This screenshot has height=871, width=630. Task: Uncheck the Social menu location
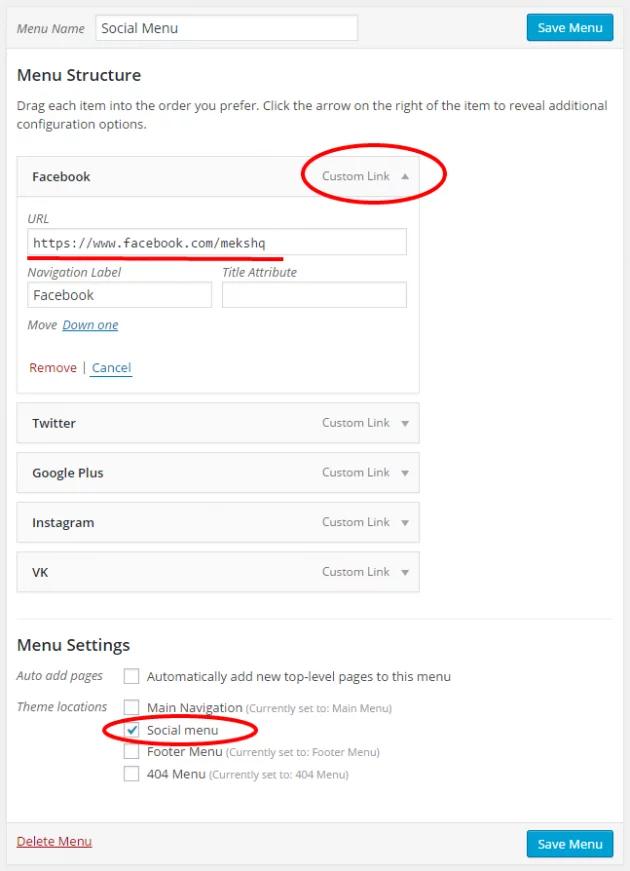click(x=131, y=730)
